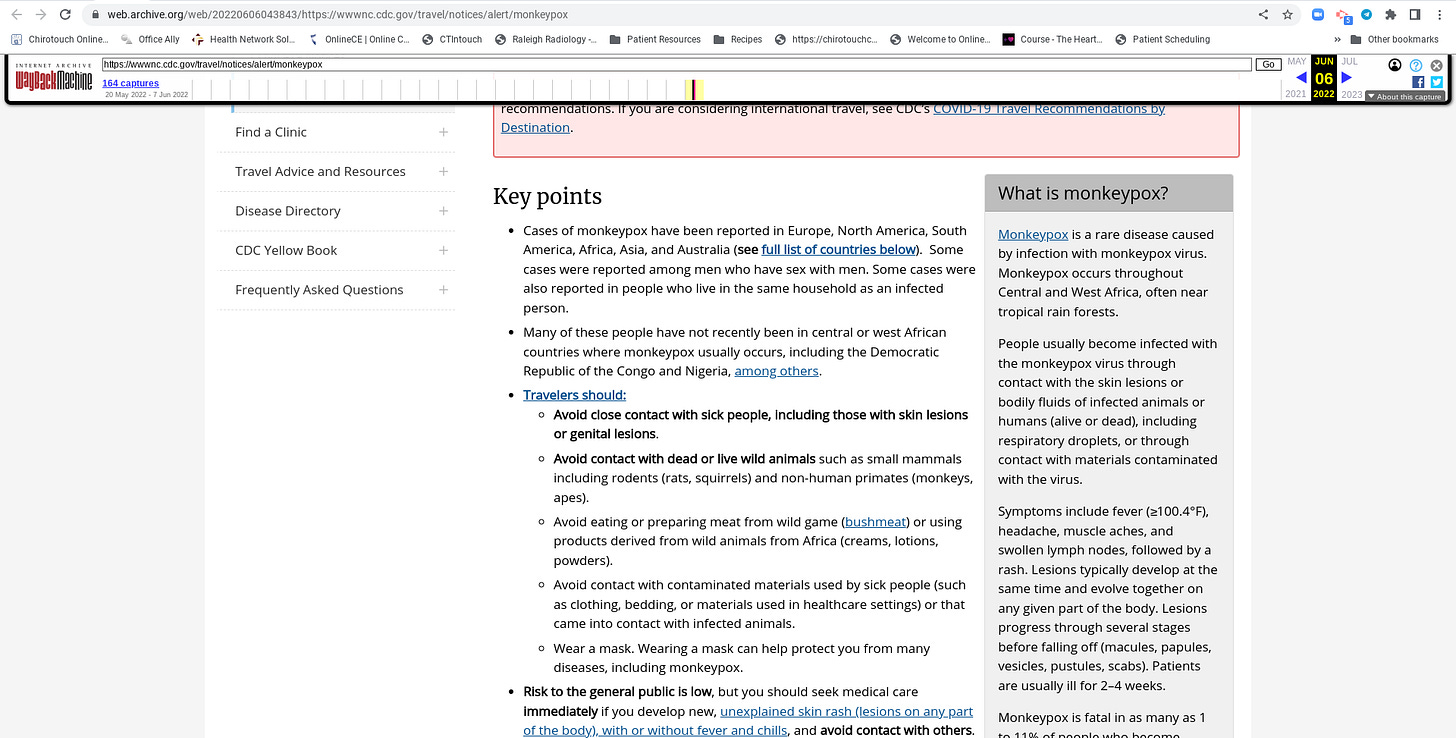
Task: Show hidden bookmarks with the double chevron
Action: pyautogui.click(x=1337, y=39)
